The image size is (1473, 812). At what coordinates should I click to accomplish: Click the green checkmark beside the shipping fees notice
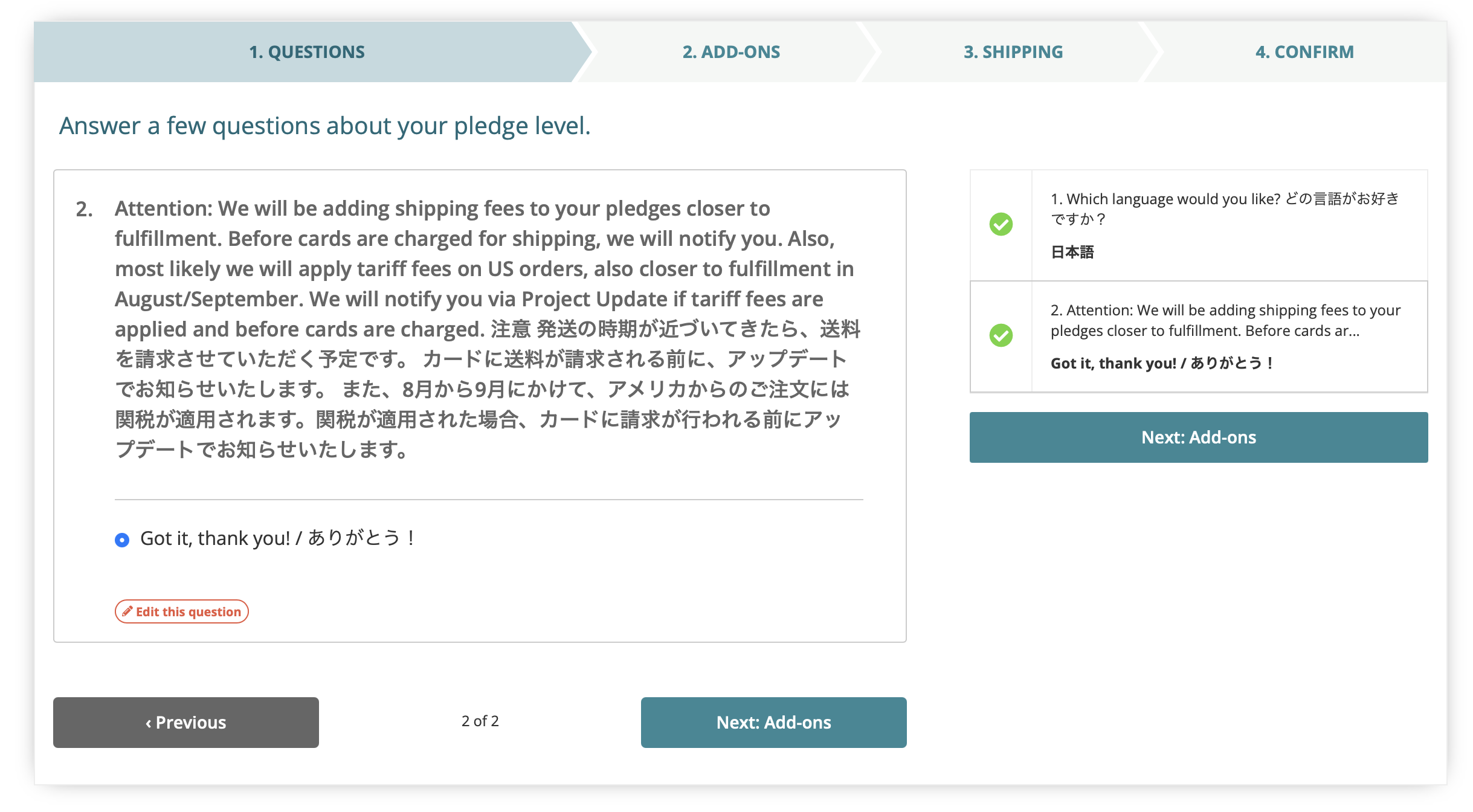click(x=1001, y=335)
